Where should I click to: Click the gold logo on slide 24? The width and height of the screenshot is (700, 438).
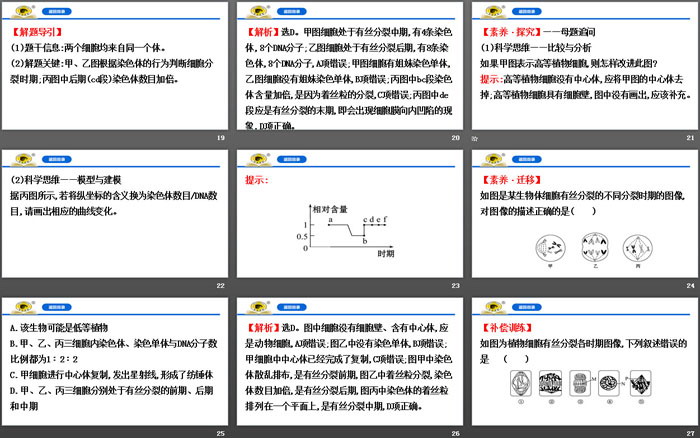pyautogui.click(x=494, y=159)
